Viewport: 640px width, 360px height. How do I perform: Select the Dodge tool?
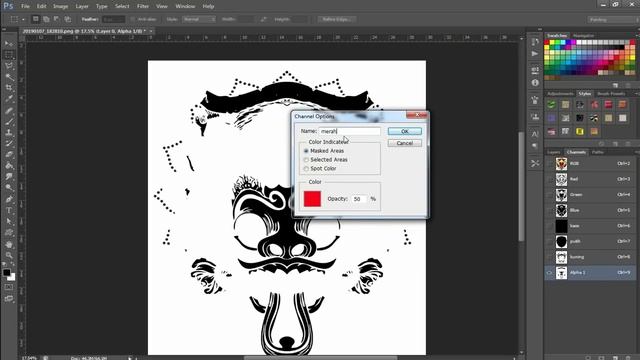[x=9, y=188]
